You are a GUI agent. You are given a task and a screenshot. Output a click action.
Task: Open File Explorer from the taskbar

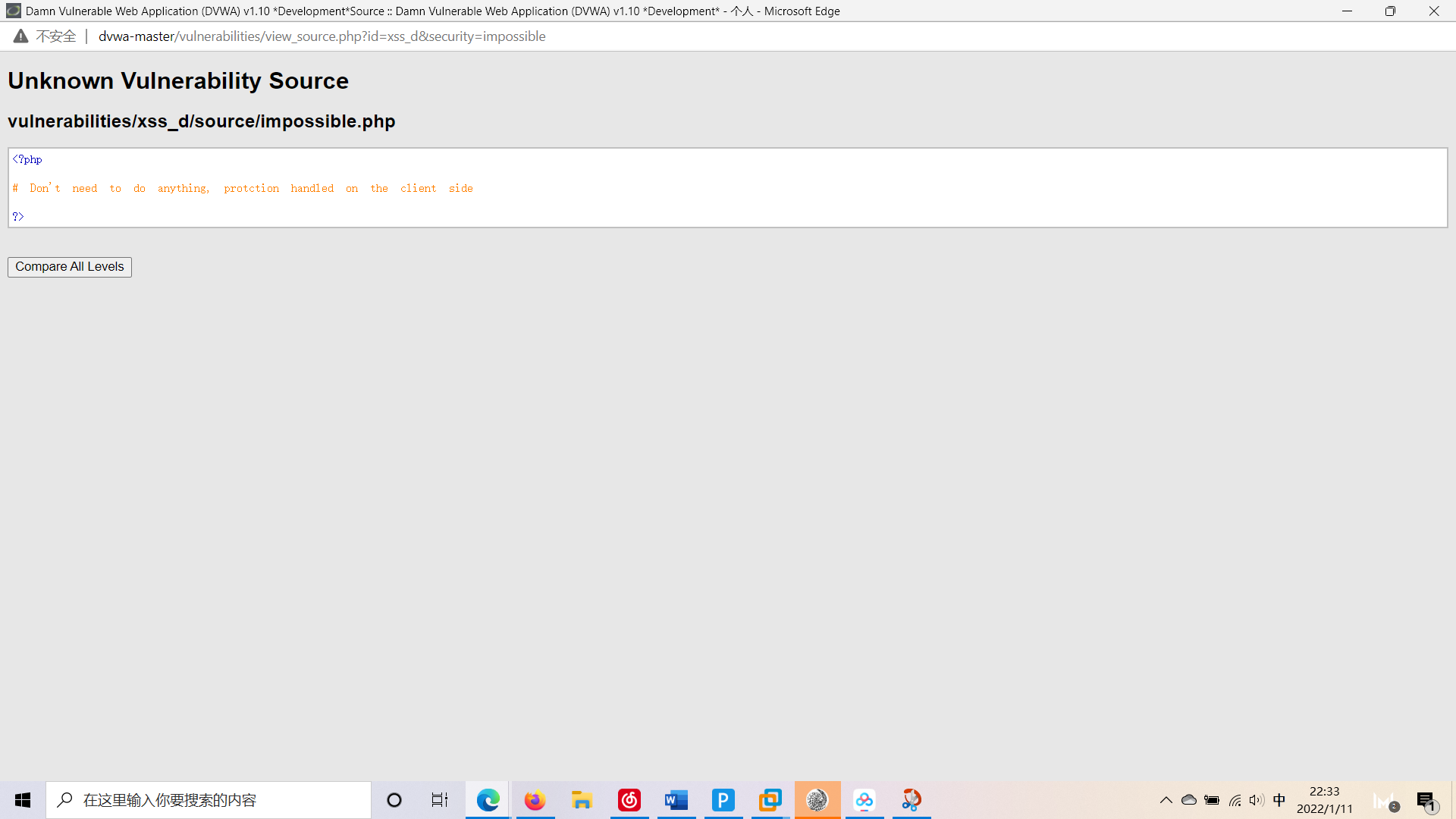582,800
